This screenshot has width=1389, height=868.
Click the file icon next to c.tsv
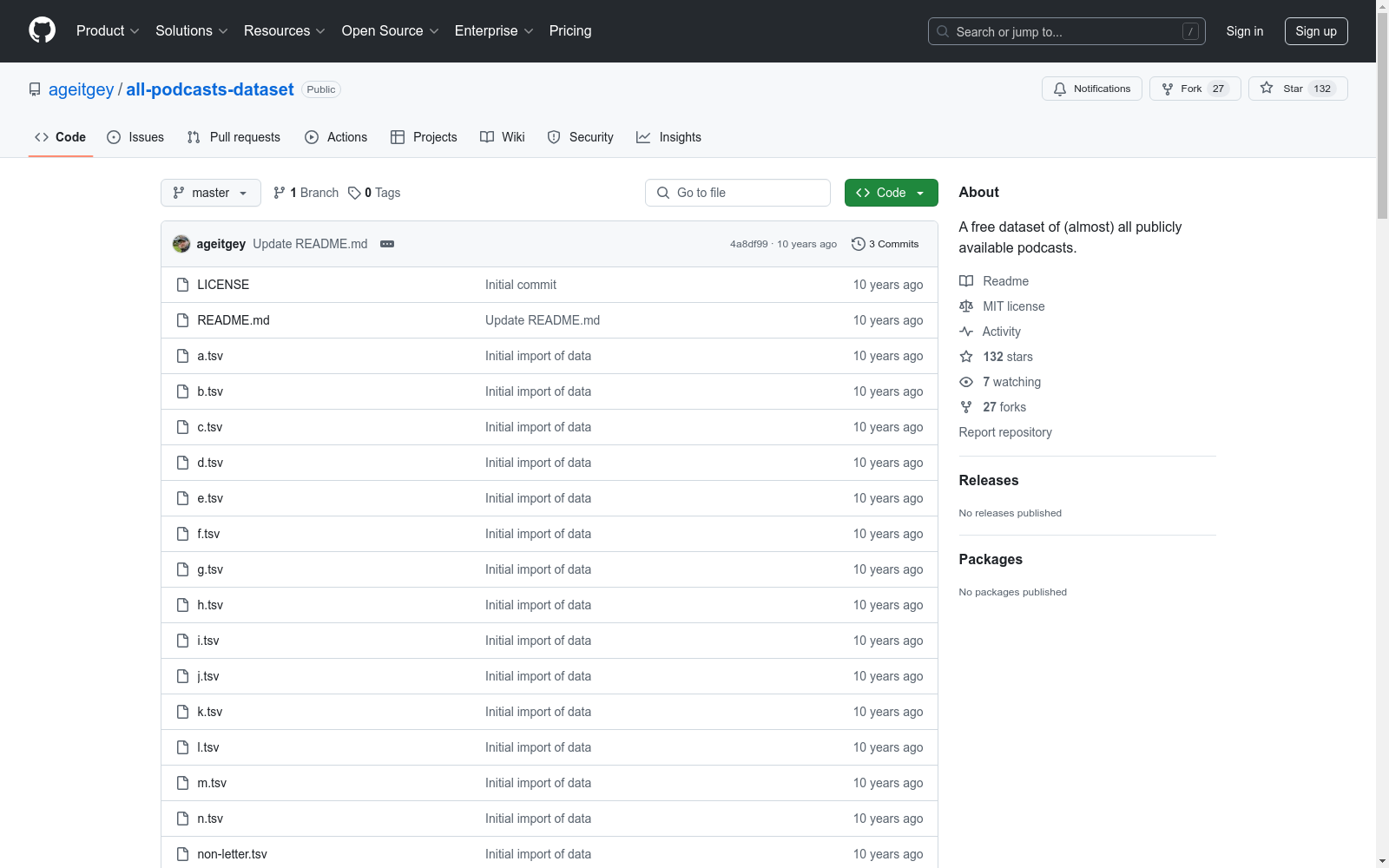point(182,427)
